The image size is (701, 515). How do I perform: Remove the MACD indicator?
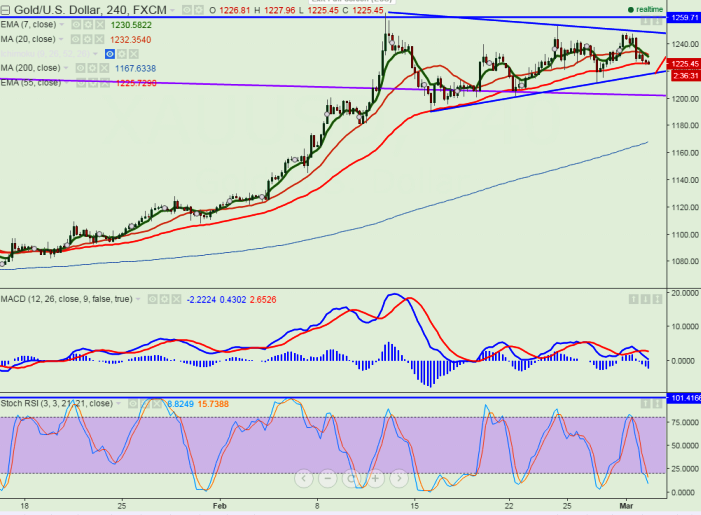click(x=176, y=299)
